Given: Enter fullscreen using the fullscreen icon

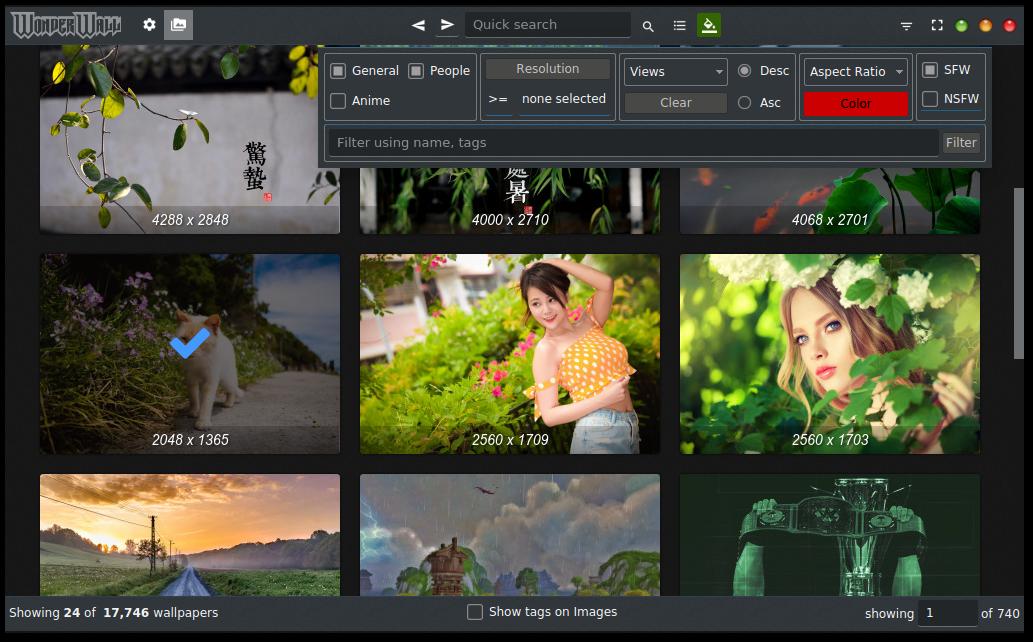Looking at the screenshot, I should click(937, 26).
